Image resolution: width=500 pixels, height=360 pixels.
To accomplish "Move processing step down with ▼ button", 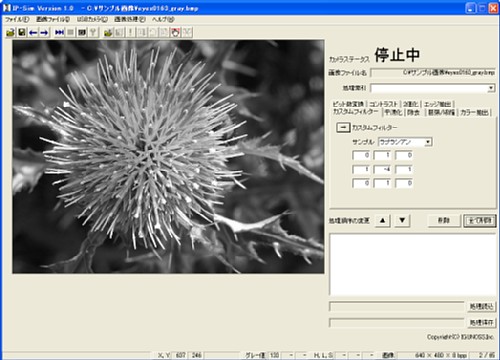I will [402, 220].
